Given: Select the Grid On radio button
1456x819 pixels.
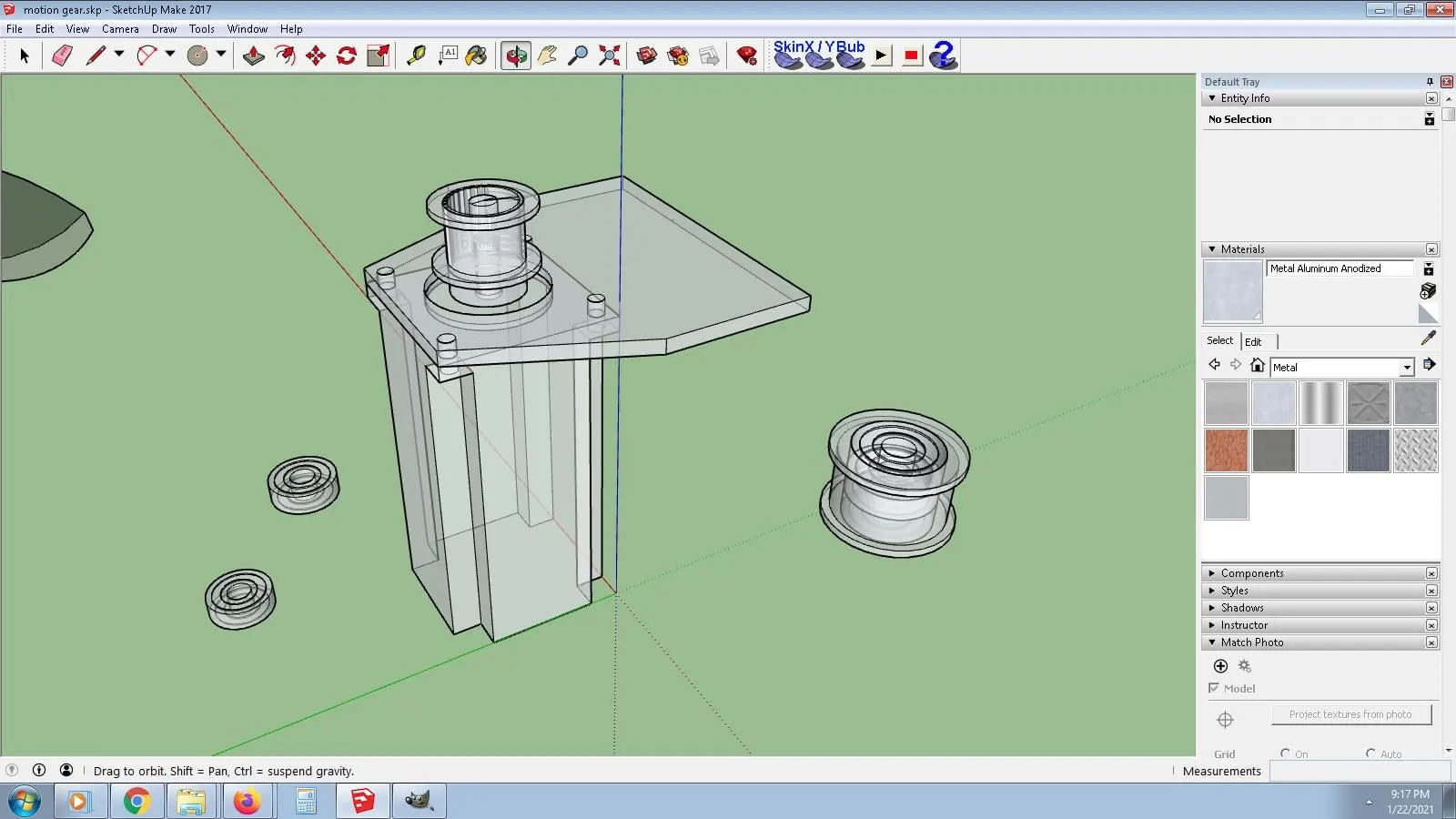Looking at the screenshot, I should (x=1285, y=753).
